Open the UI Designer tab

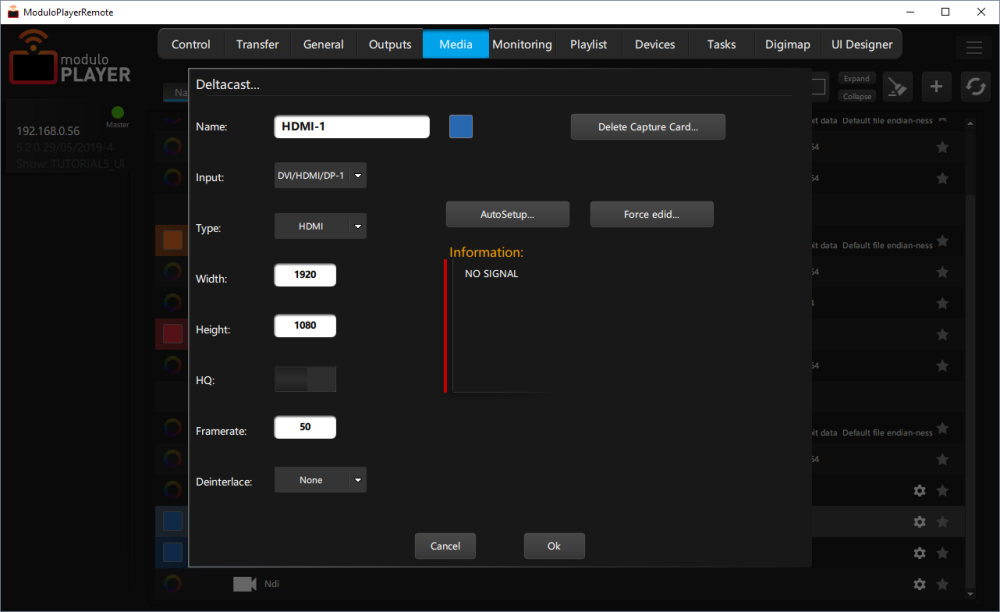pyautogui.click(x=862, y=44)
